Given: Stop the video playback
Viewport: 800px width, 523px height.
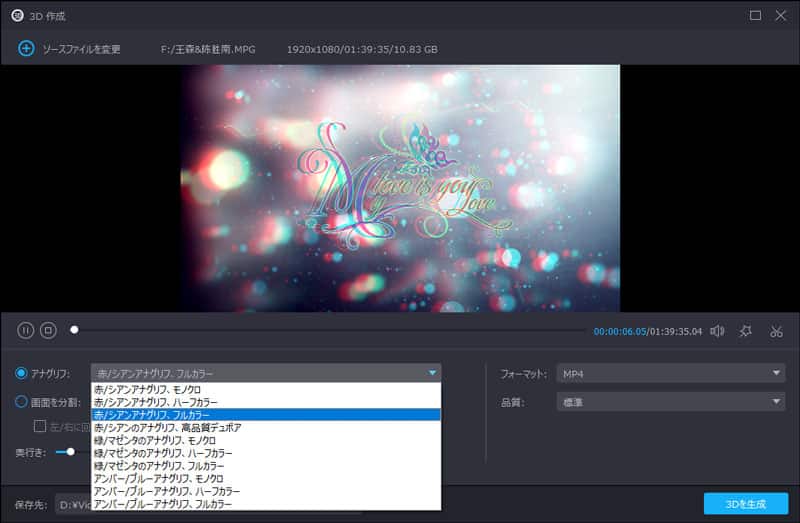Looking at the screenshot, I should [48, 331].
